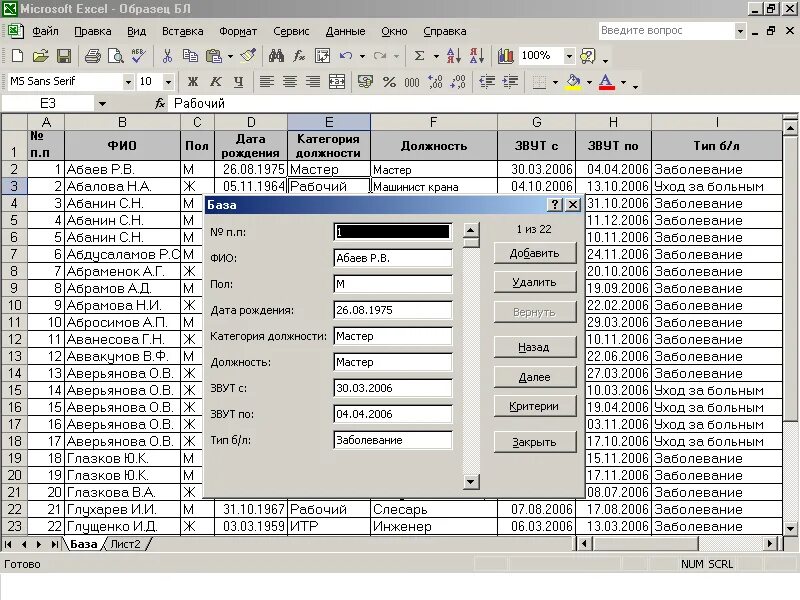This screenshot has height=600, width=800.
Task: Click the Добавить button in the form
Action: [535, 253]
